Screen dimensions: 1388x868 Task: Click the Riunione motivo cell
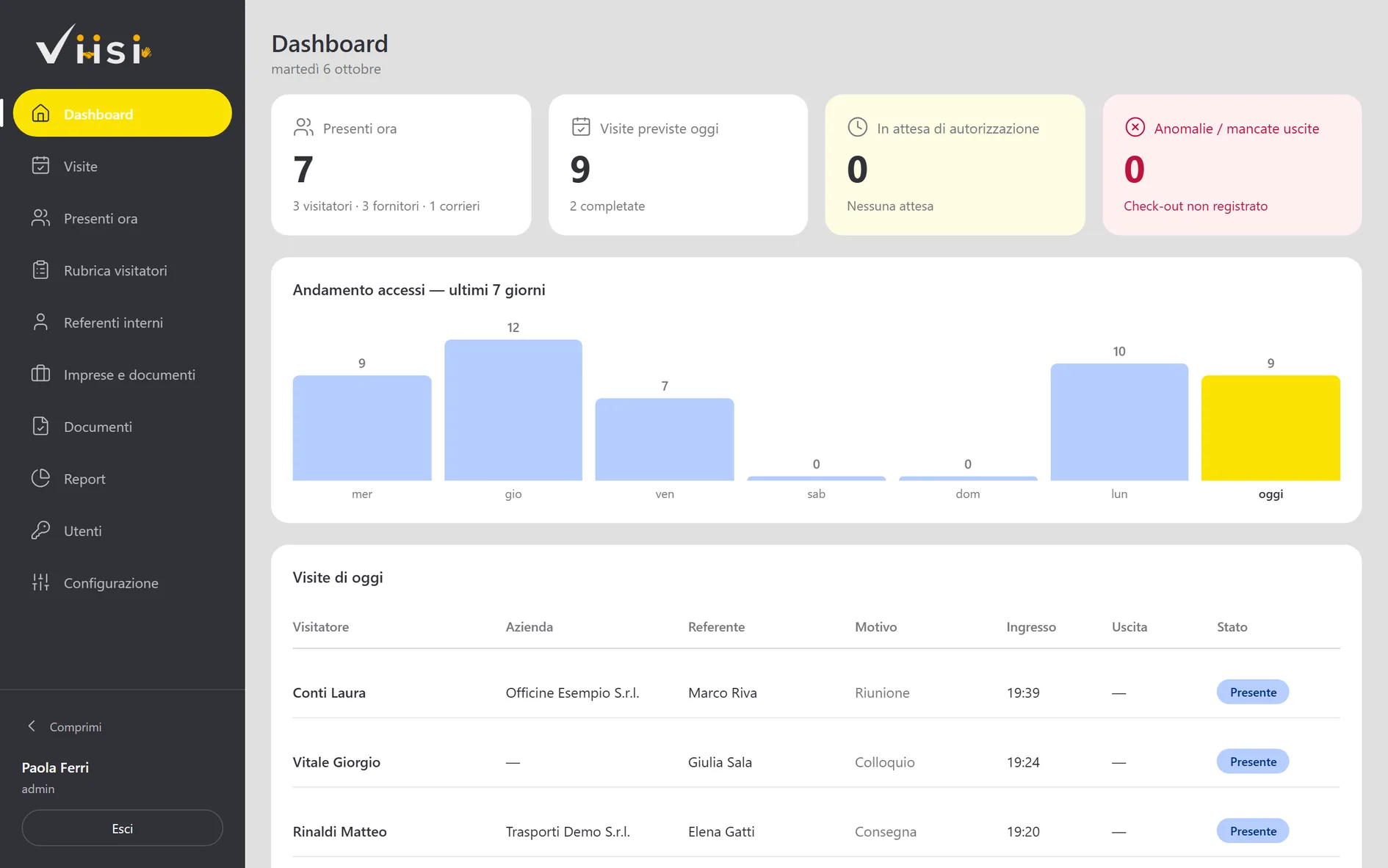point(882,692)
